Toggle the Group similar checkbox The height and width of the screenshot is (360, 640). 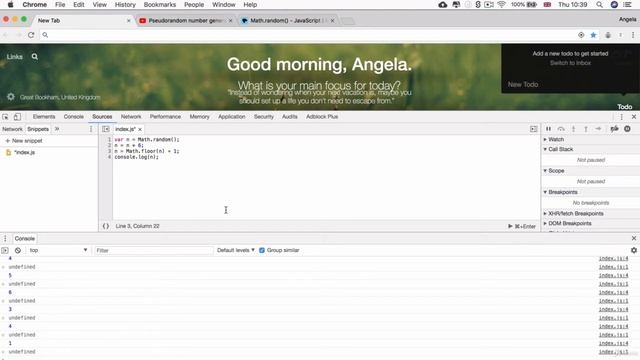(x=262, y=250)
